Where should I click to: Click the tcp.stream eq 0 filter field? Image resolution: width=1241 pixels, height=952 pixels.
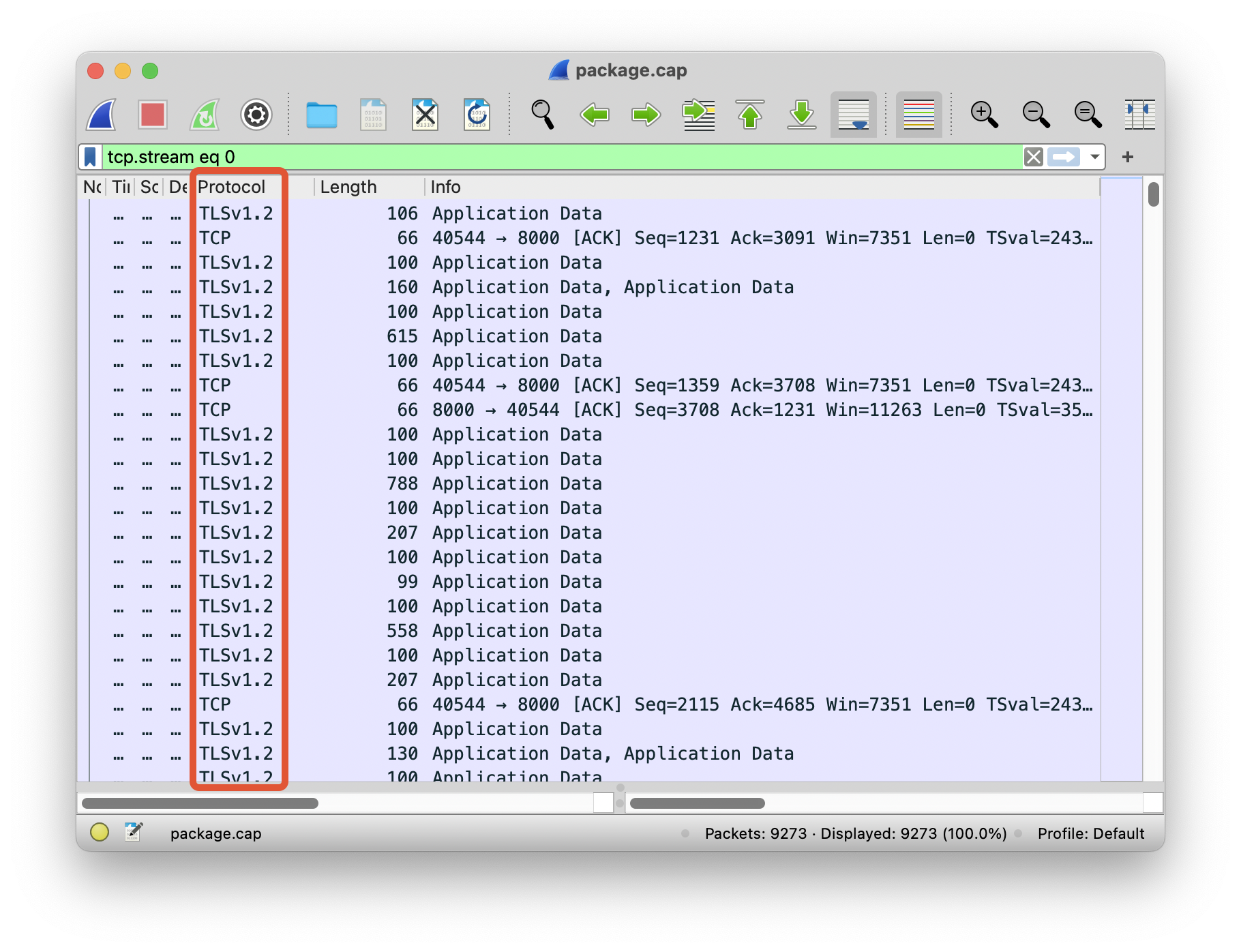click(545, 157)
